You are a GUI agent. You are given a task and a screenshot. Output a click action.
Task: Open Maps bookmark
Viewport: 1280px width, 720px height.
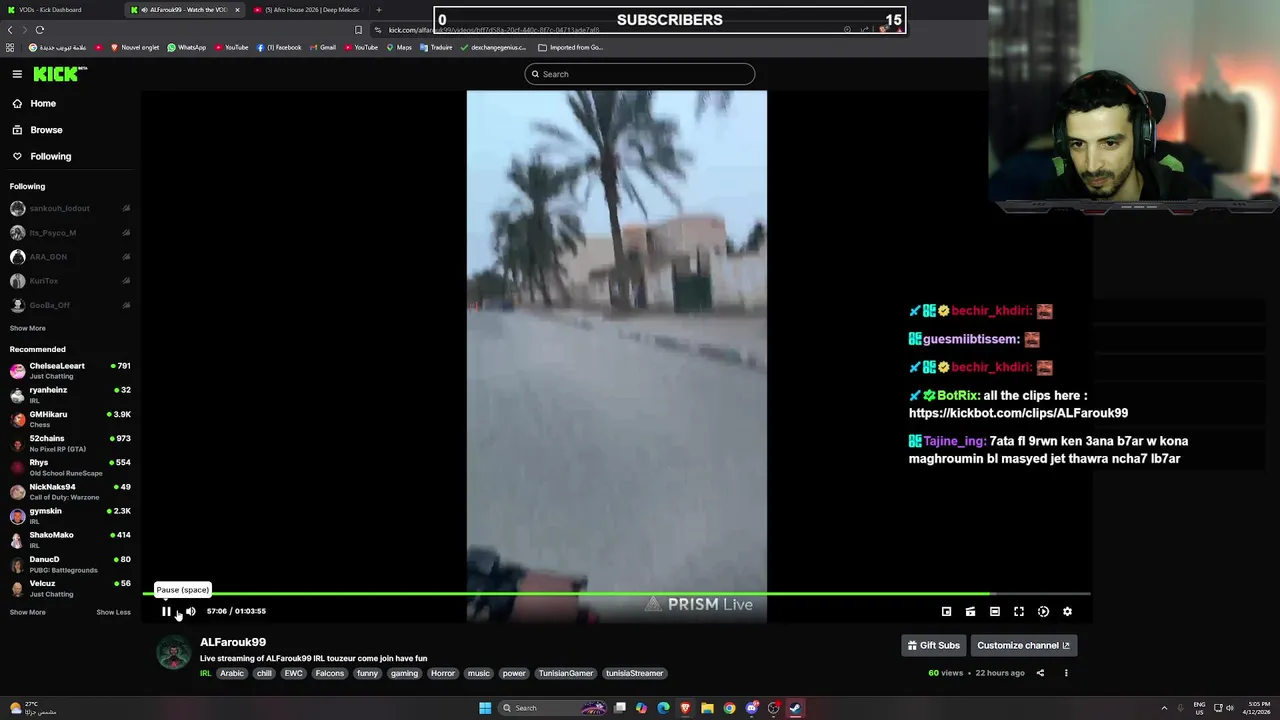398,47
